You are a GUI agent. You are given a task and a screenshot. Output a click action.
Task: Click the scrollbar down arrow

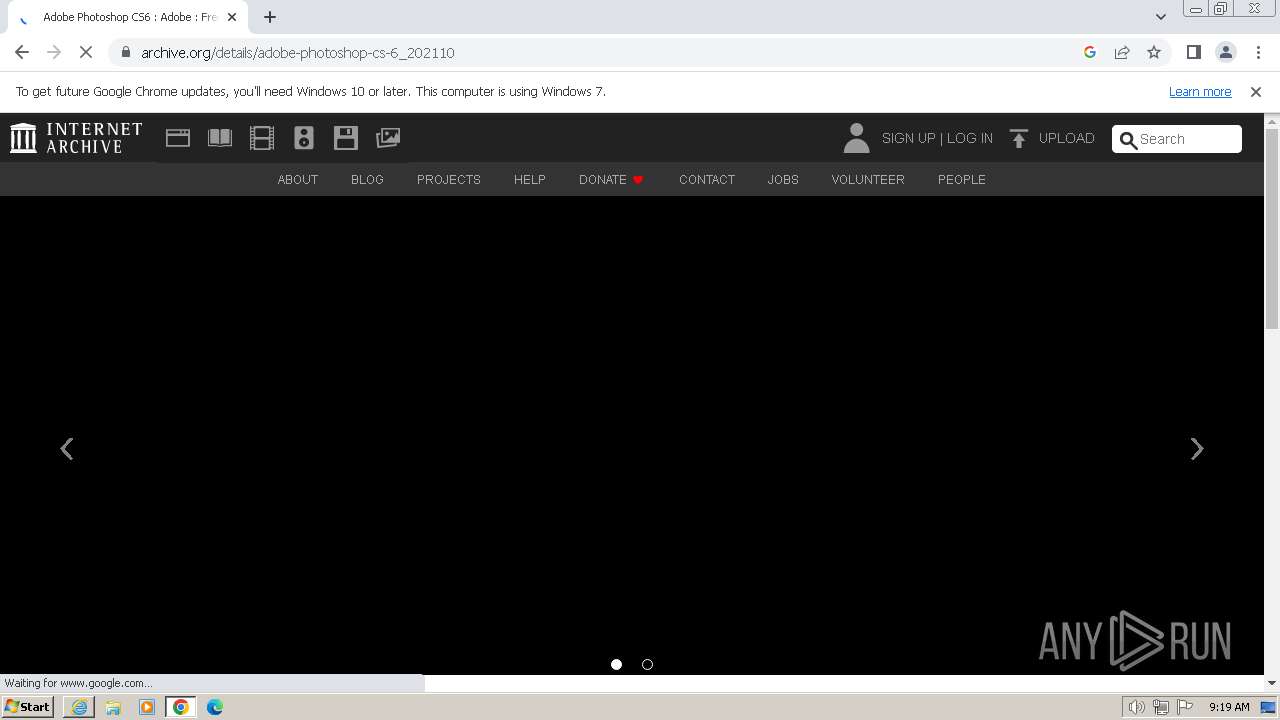coord(1272,683)
